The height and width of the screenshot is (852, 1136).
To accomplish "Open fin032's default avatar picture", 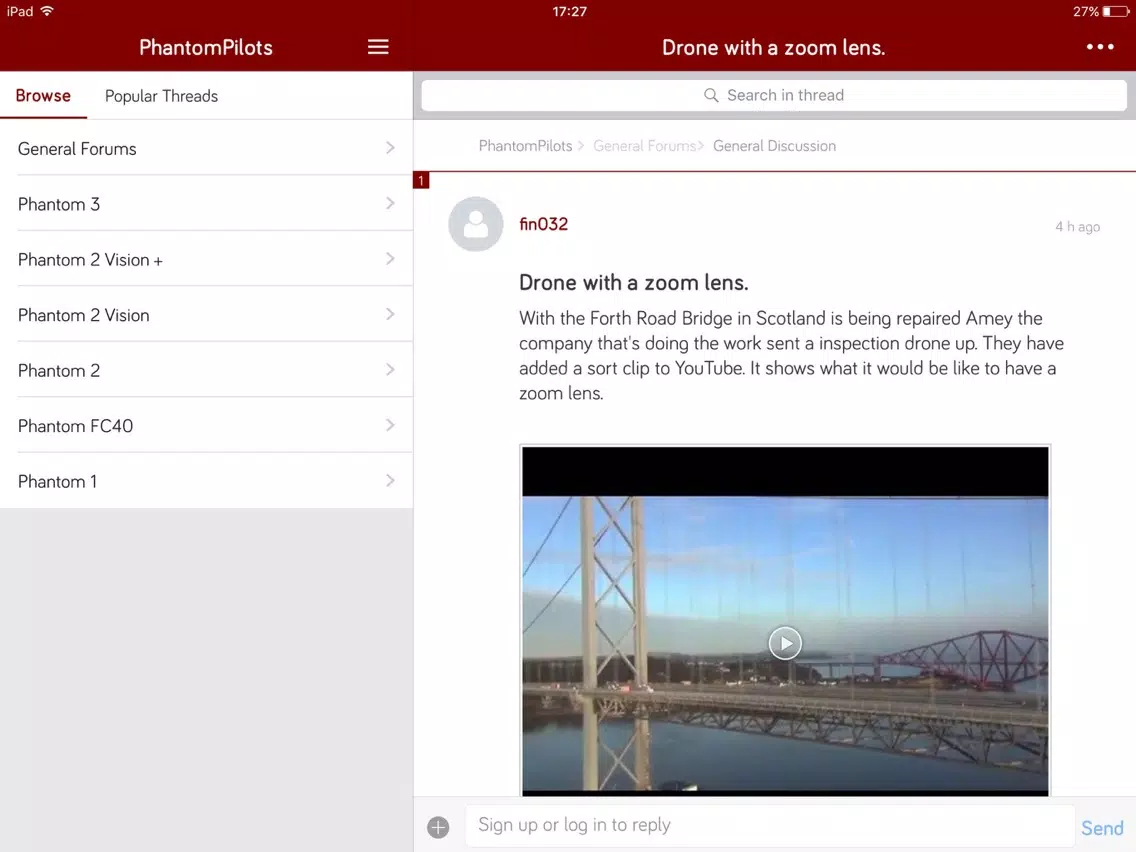I will tap(475, 224).
